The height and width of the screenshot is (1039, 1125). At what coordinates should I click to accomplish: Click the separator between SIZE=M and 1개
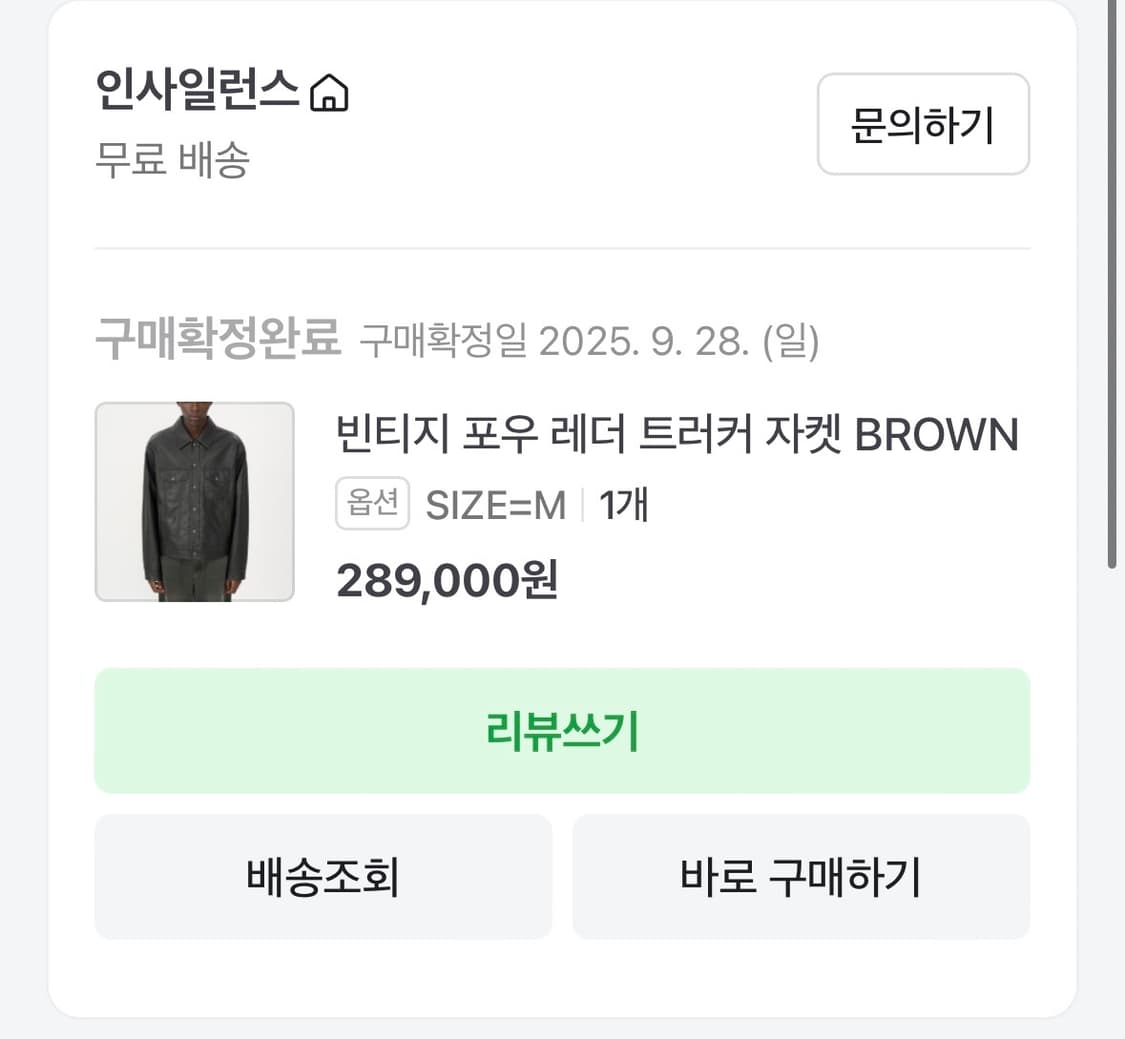pyautogui.click(x=583, y=505)
